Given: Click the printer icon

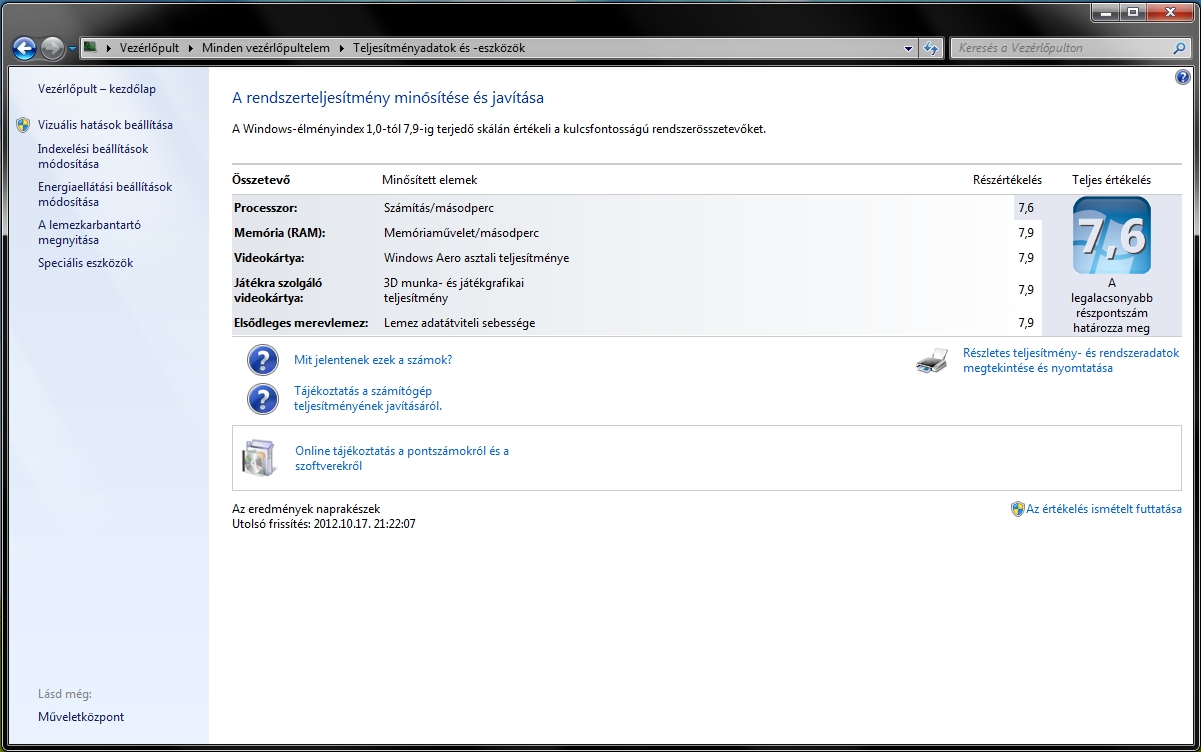Looking at the screenshot, I should 932,361.
